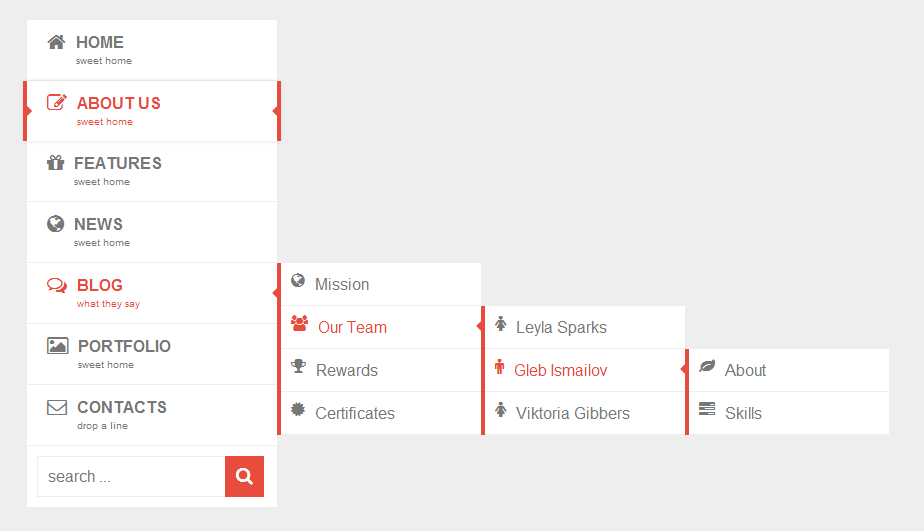
Task: Open the About Us menu item
Action: 118,103
